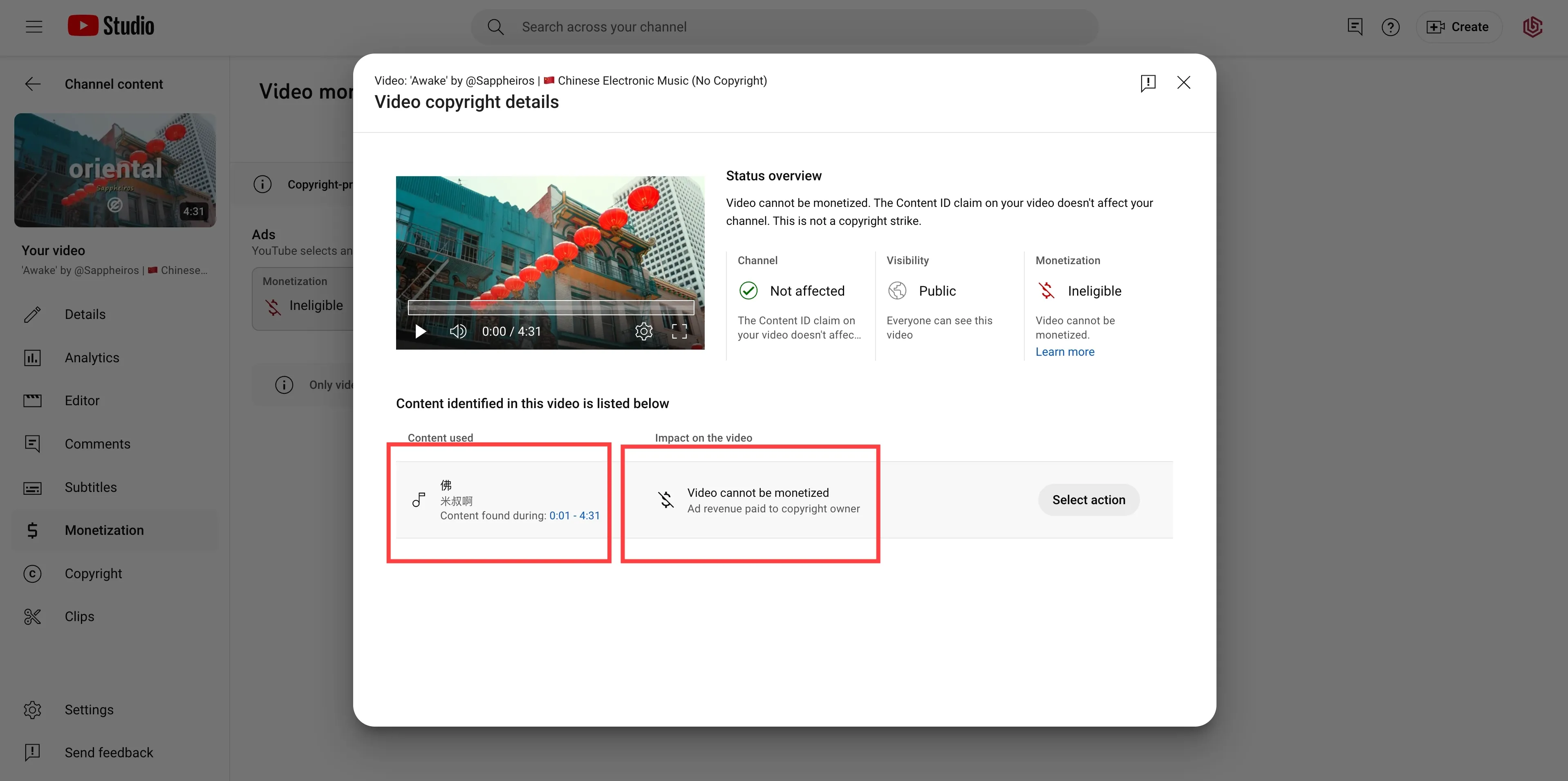Enter fullscreen in the video player
The image size is (1568, 781).
[679, 331]
